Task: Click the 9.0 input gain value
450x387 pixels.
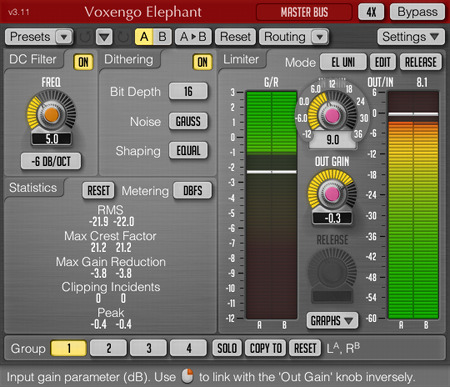Action: [x=333, y=140]
